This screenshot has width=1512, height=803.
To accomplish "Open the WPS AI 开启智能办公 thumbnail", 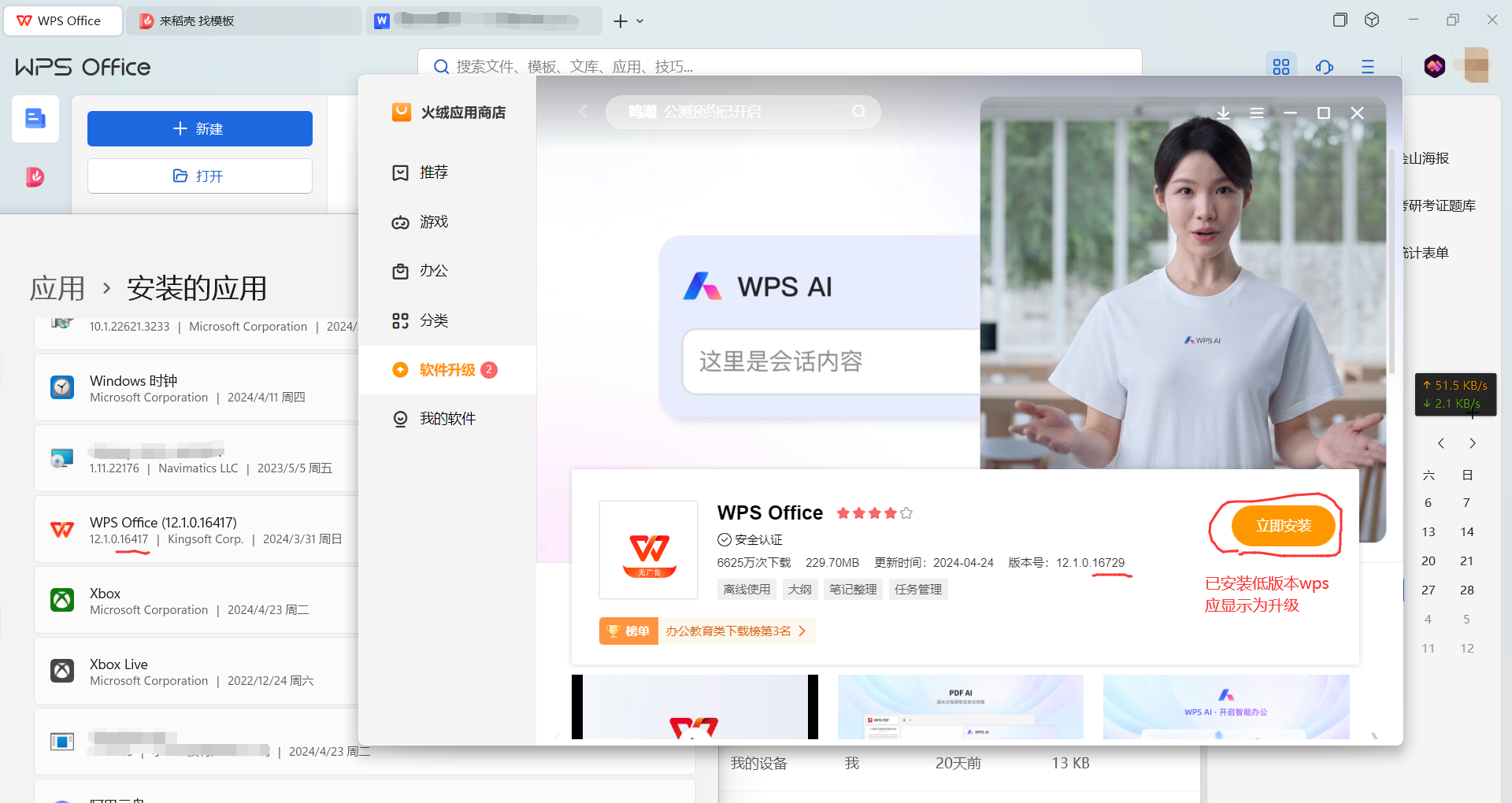I will (1226, 707).
